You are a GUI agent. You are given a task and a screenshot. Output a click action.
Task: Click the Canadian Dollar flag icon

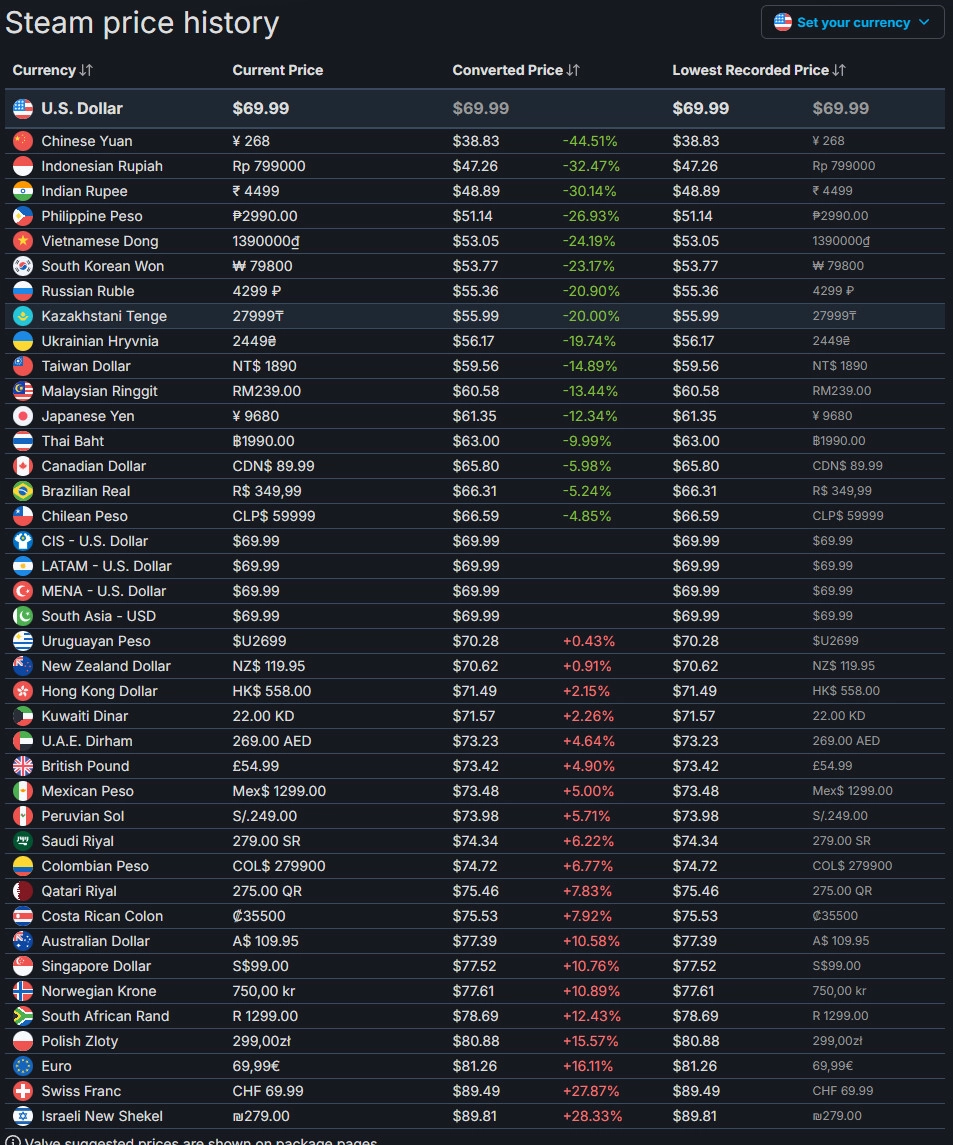coord(23,466)
